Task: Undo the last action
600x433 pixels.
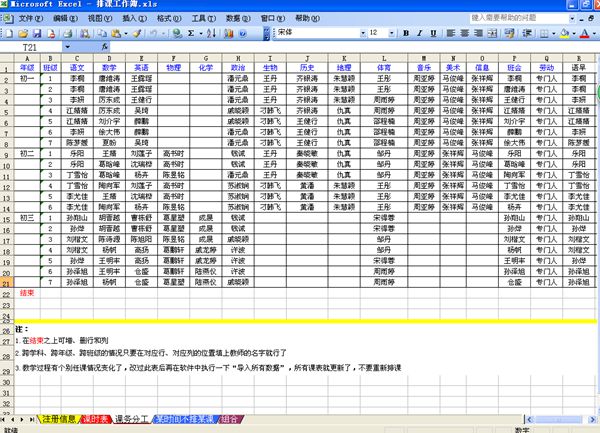Action: [153, 34]
